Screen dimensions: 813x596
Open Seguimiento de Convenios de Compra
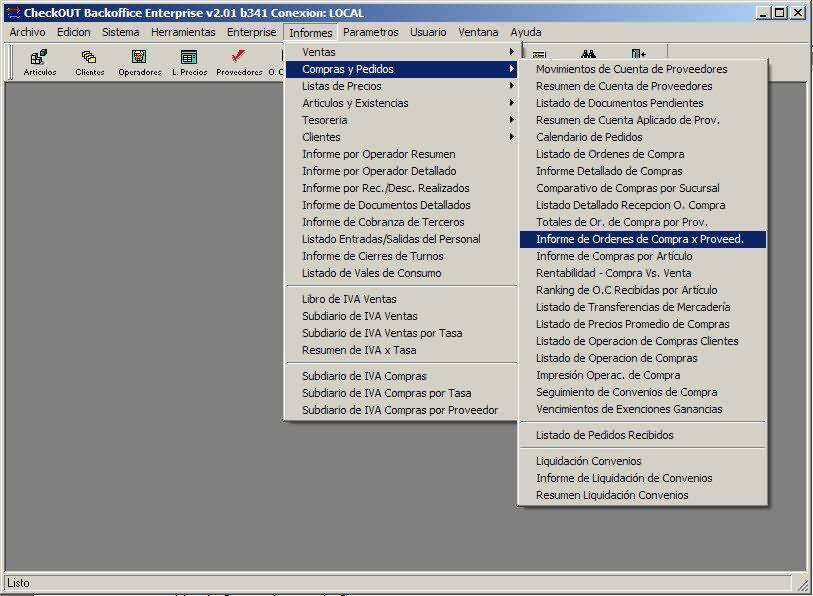coord(643,392)
